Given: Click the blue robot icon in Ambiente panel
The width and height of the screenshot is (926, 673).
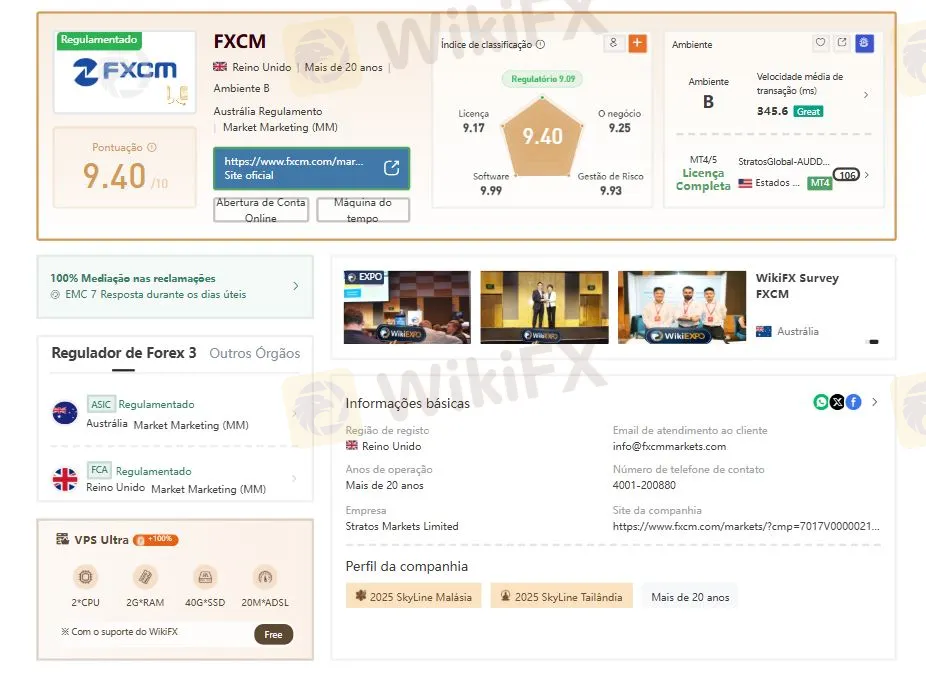Looking at the screenshot, I should [864, 43].
